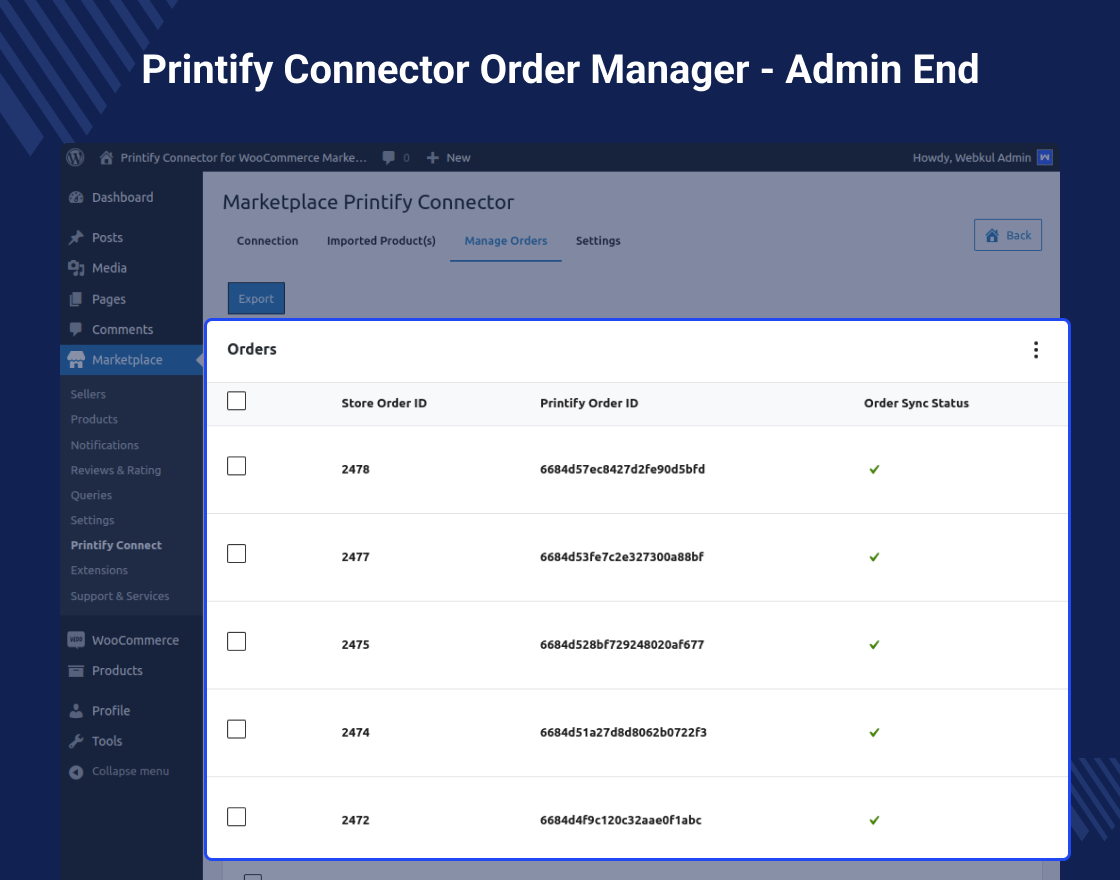Click Printify ID 6684d4f9c120c32aae0f1abc
Viewport: 1120px width, 880px height.
pos(621,821)
